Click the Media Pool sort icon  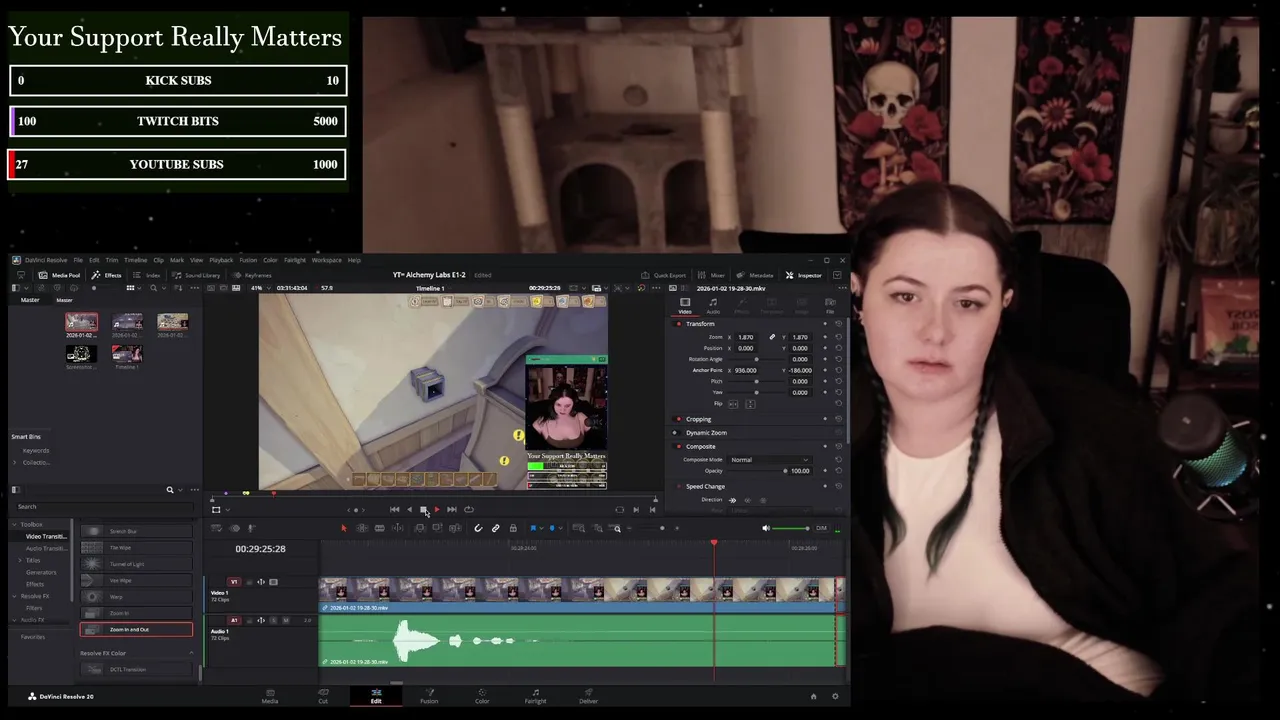[x=178, y=288]
